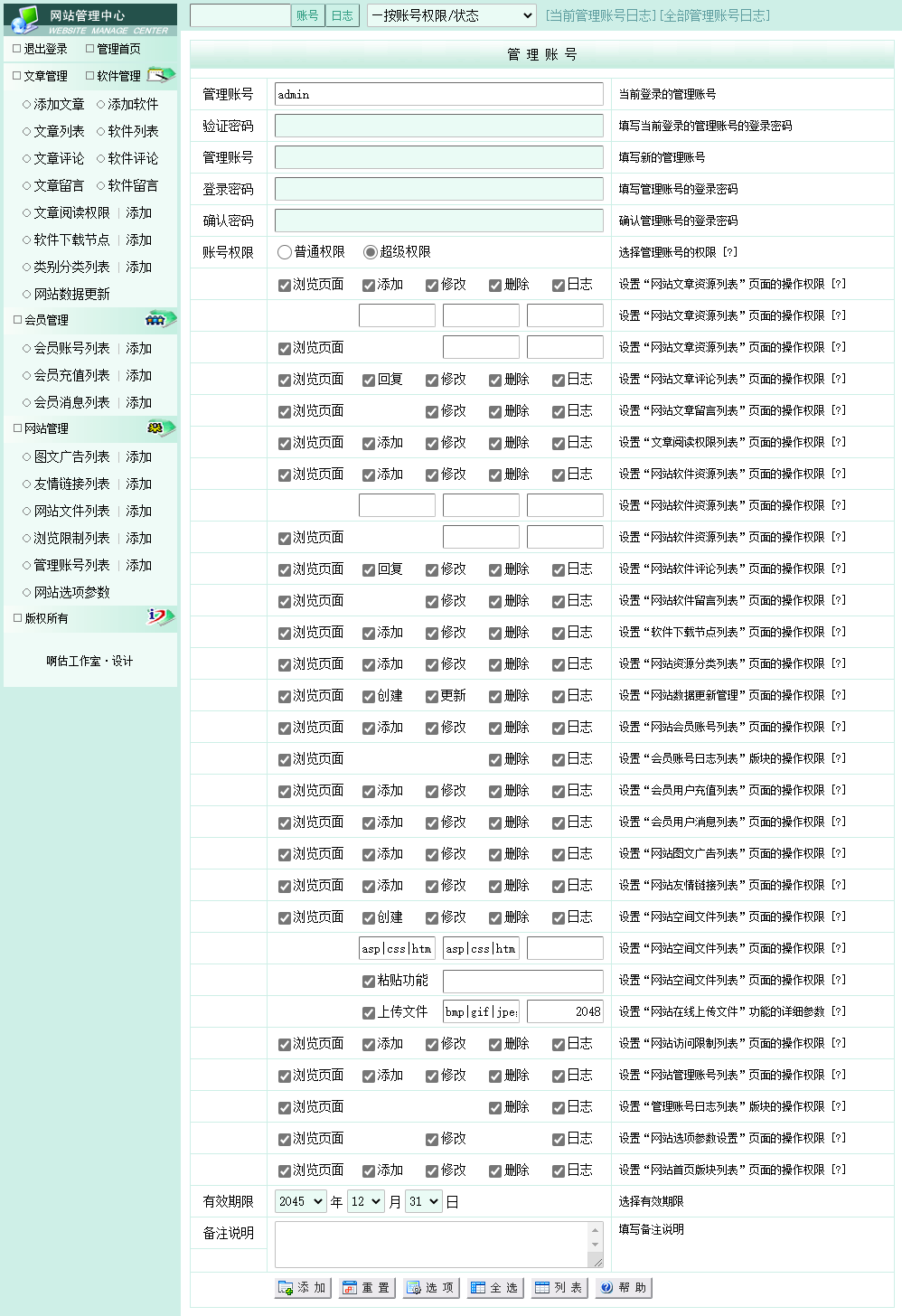Open the 按账号权限/状态 filter dropdown

tap(452, 15)
